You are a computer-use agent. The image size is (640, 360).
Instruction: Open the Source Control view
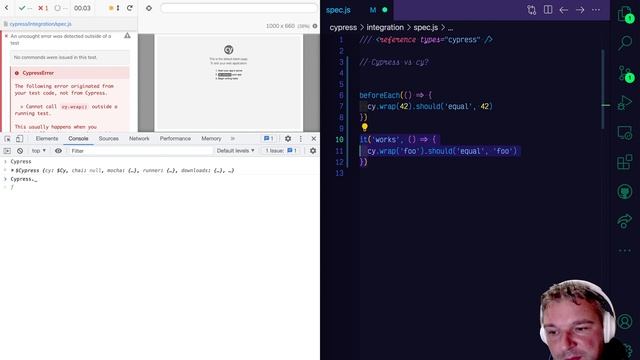click(x=625, y=73)
